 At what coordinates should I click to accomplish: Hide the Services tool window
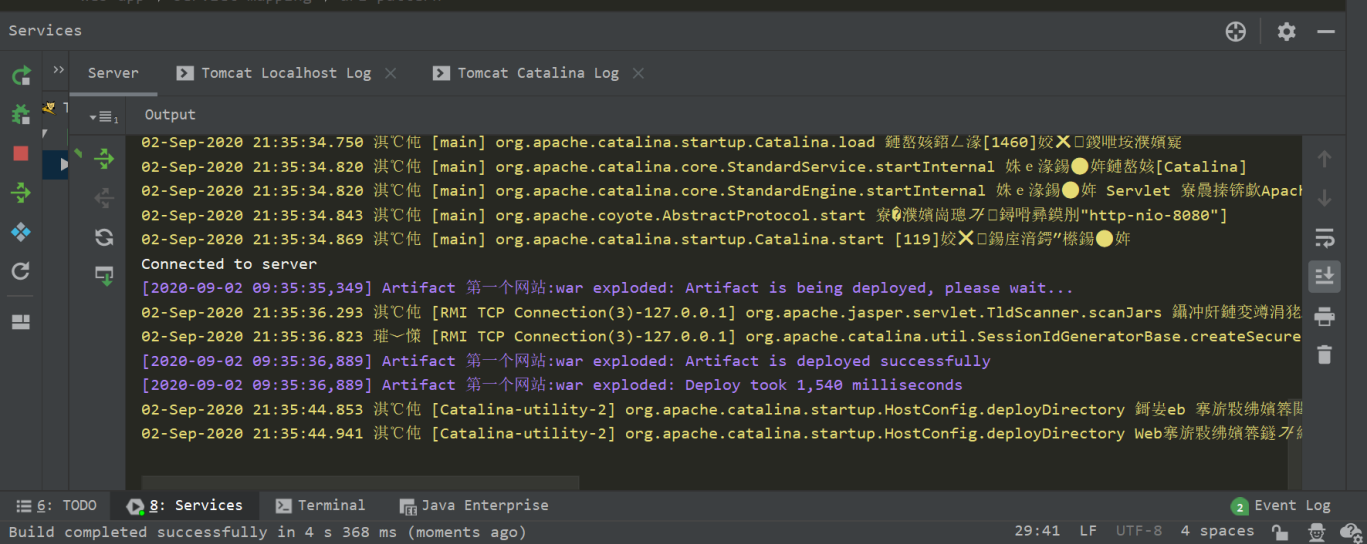click(x=1326, y=32)
